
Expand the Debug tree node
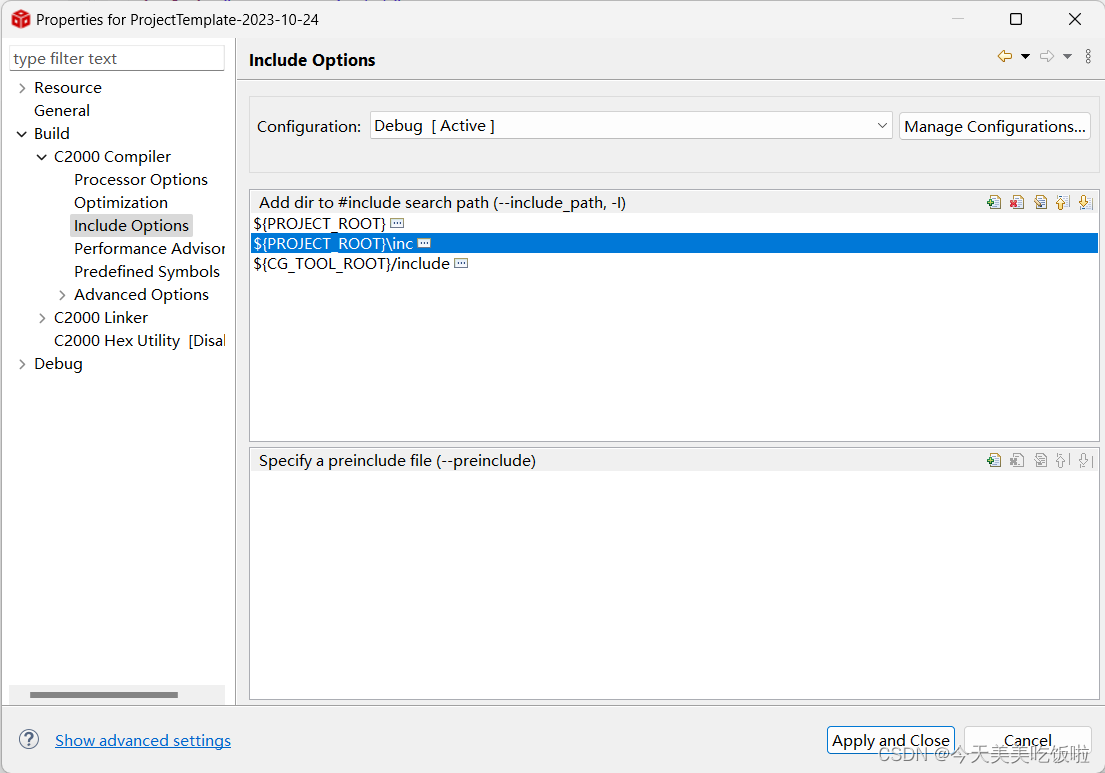pyautogui.click(x=22, y=364)
